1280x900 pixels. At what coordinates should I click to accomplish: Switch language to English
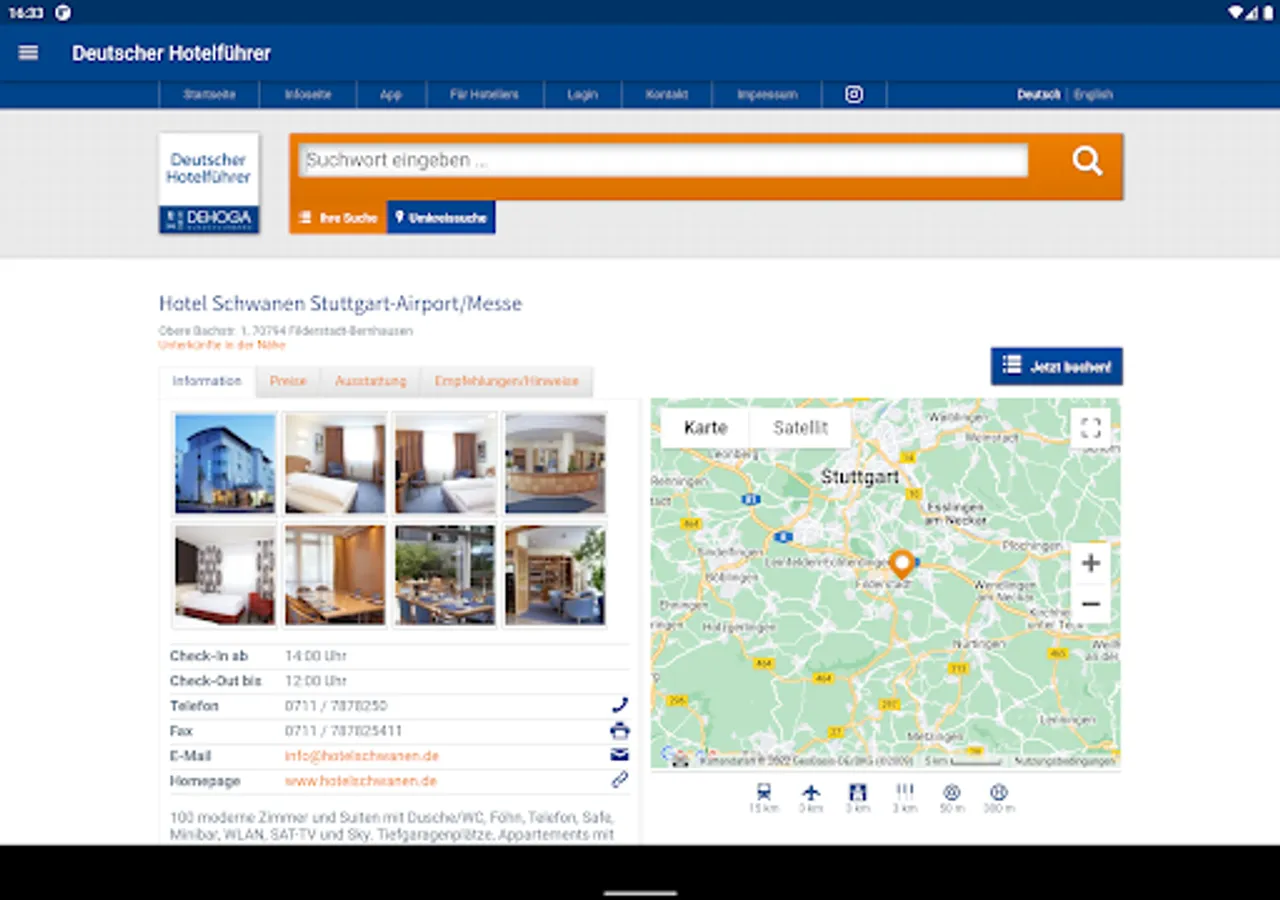tap(1093, 95)
